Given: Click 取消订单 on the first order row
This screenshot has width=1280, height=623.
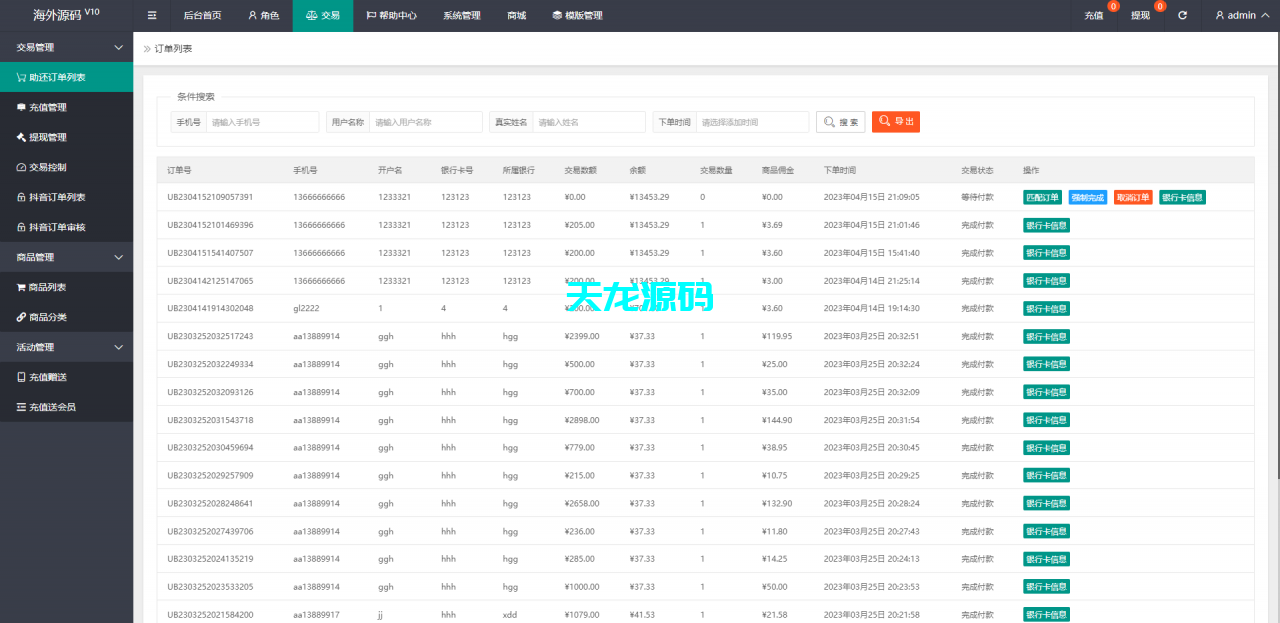Looking at the screenshot, I should 1134,197.
